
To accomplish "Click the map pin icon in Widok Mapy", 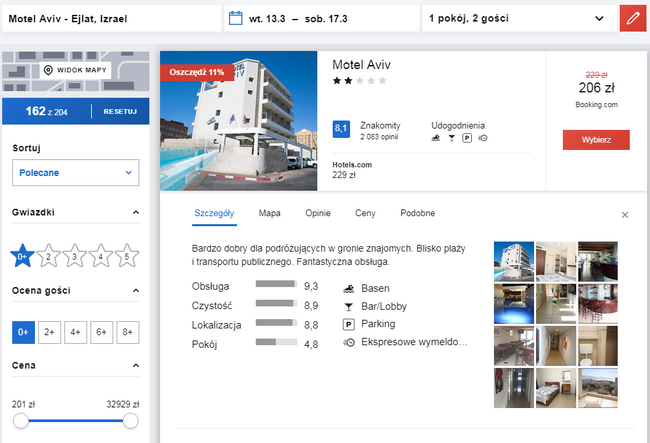I will click(x=48, y=70).
